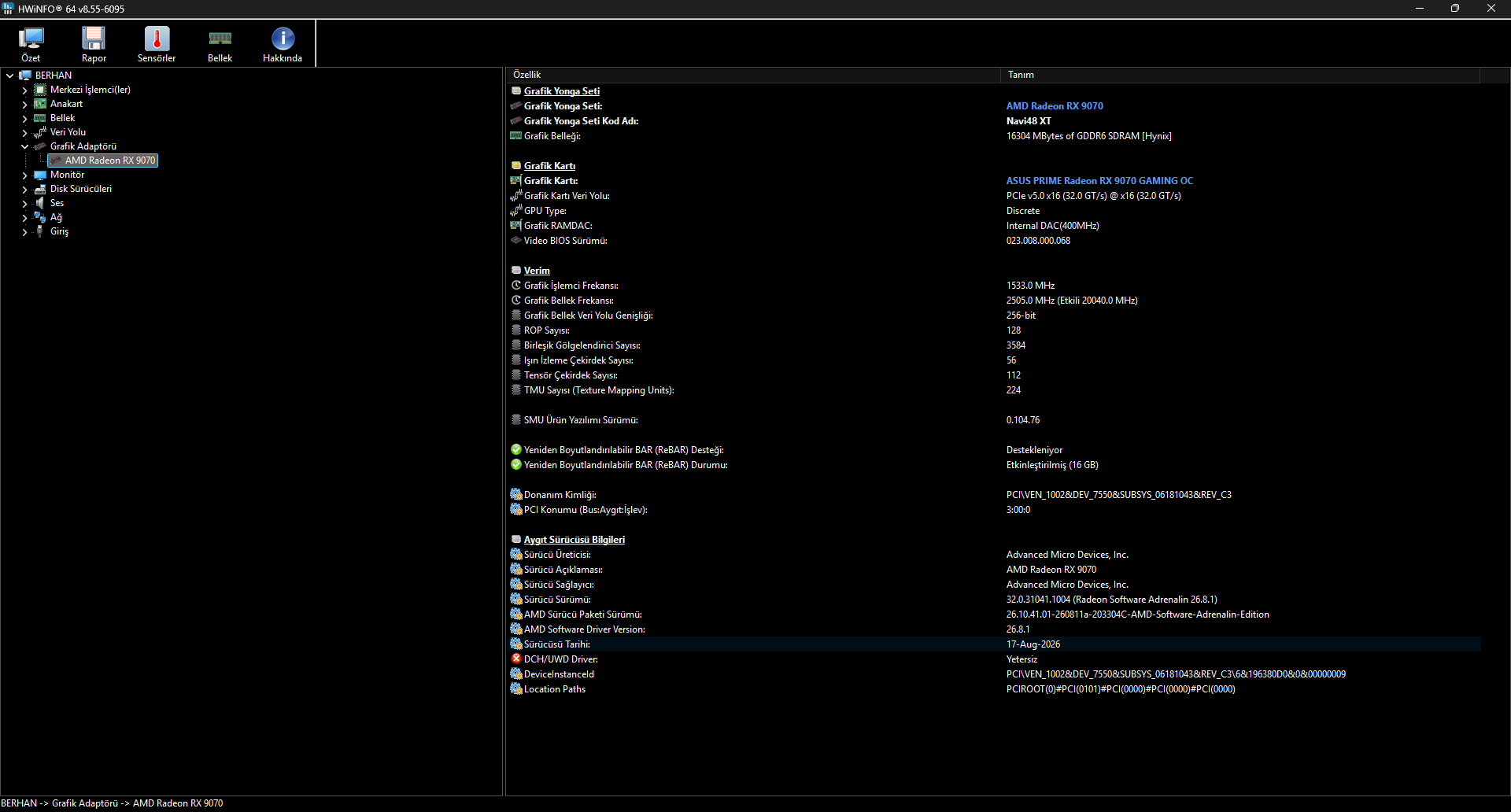
Task: Click the Monitör icon in tree
Action: (x=40, y=175)
